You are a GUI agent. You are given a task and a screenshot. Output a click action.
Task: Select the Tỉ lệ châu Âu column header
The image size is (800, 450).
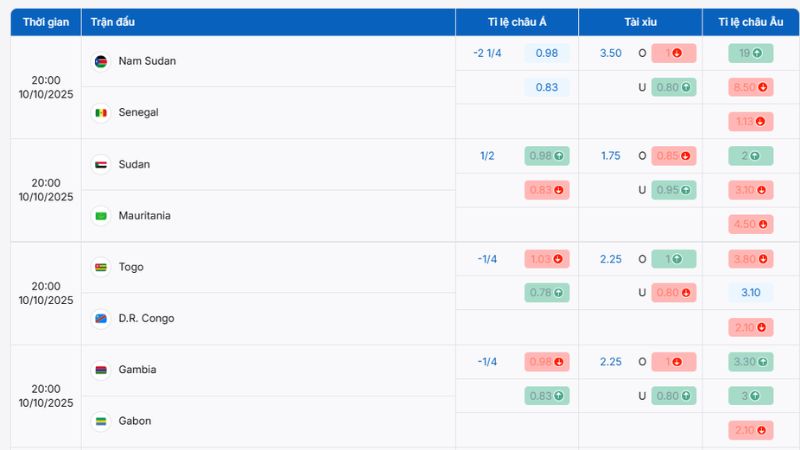pyautogui.click(x=750, y=22)
